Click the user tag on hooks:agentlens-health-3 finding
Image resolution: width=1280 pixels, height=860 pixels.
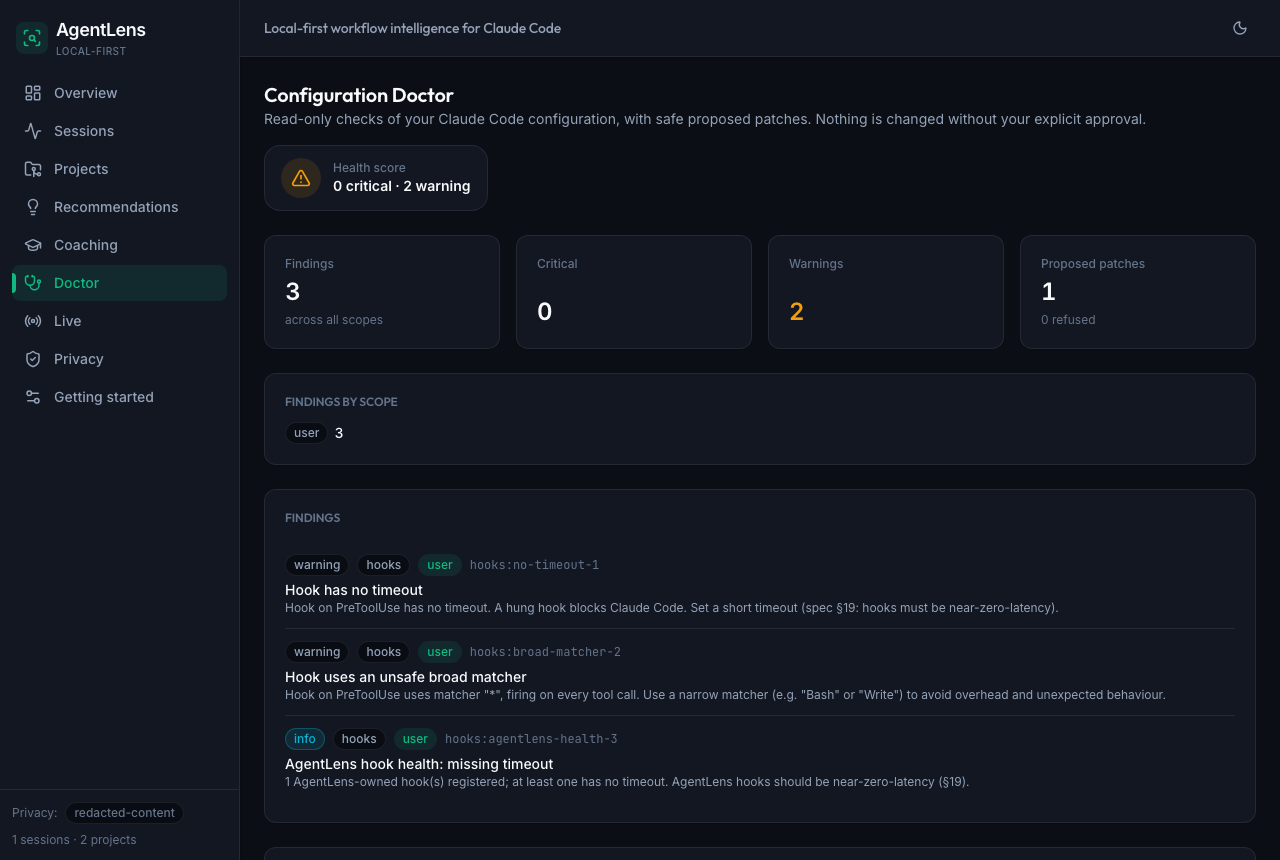click(x=415, y=739)
